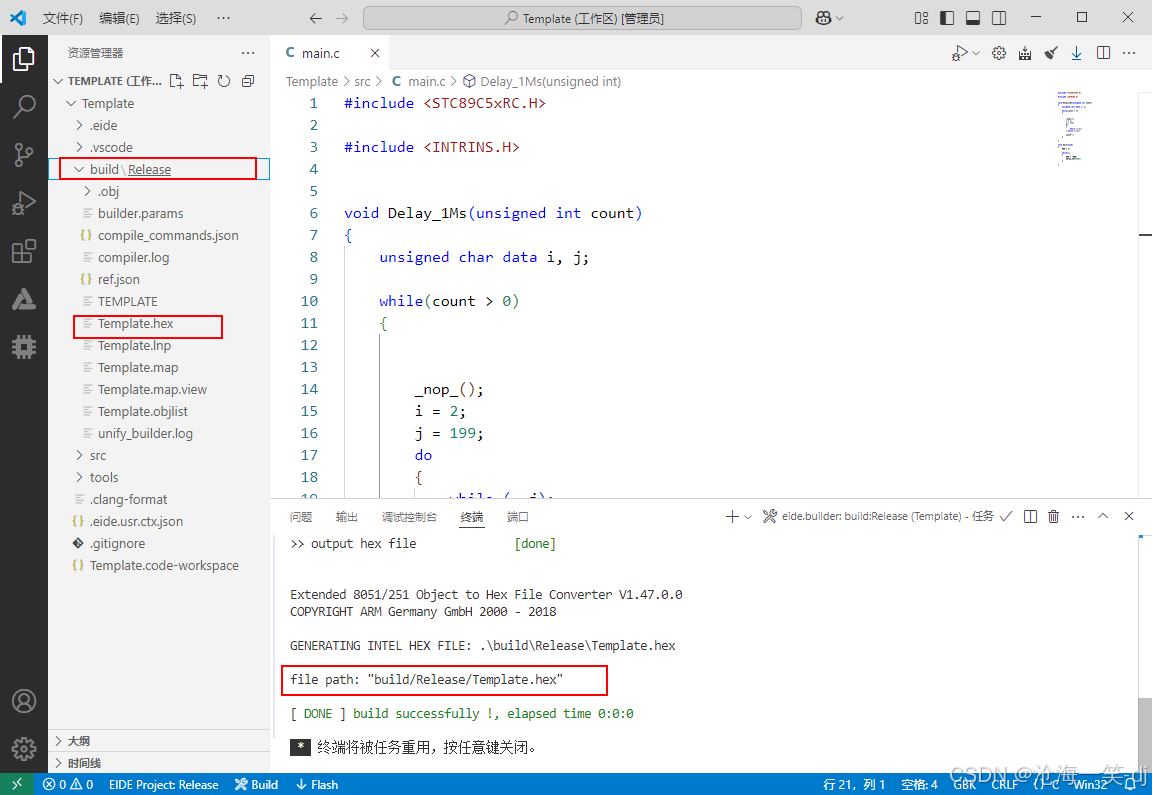
Task: Open explorer panel more actions ellipsis
Action: tap(248, 53)
